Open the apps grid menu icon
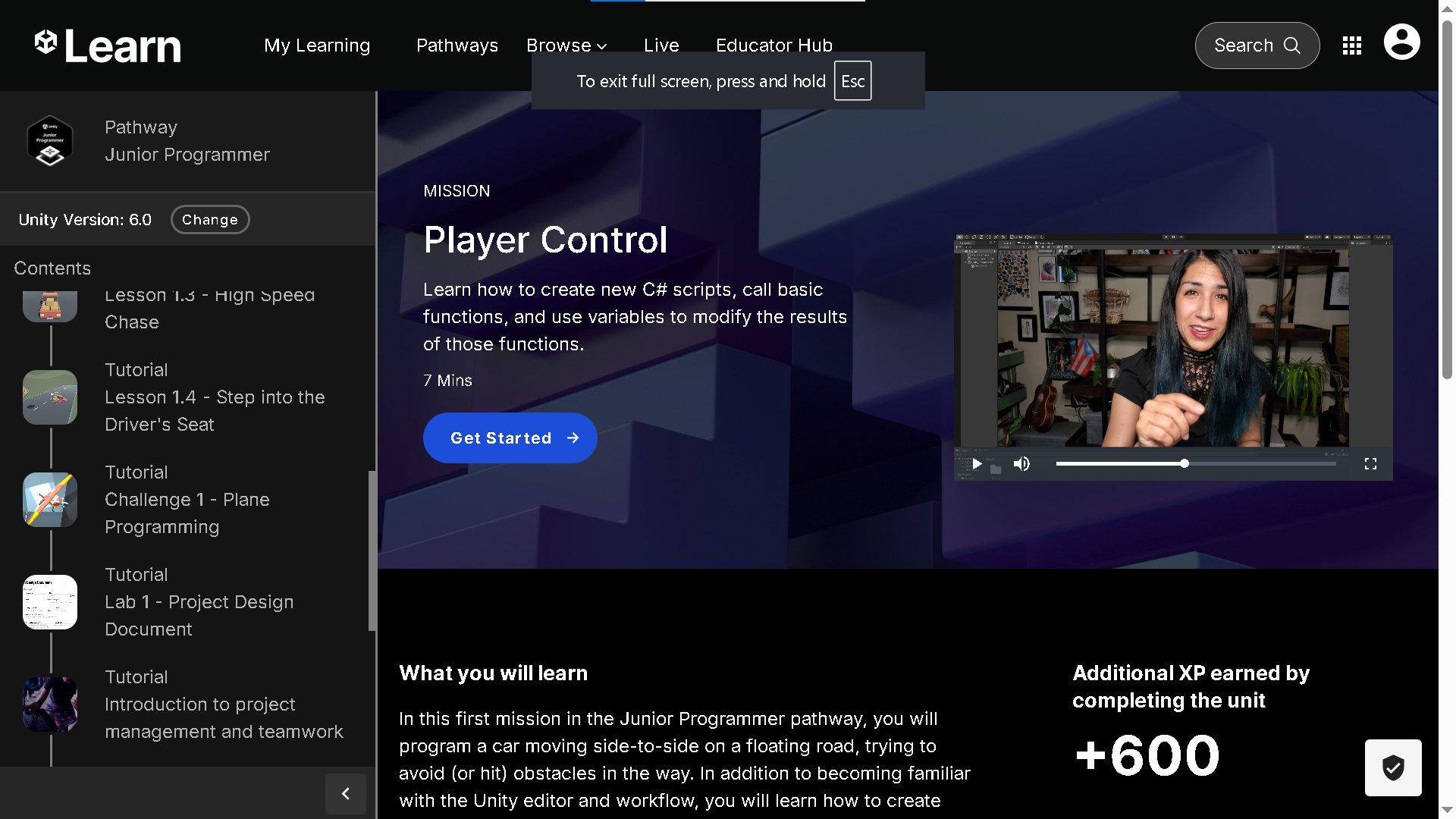This screenshot has height=819, width=1456. click(x=1351, y=45)
